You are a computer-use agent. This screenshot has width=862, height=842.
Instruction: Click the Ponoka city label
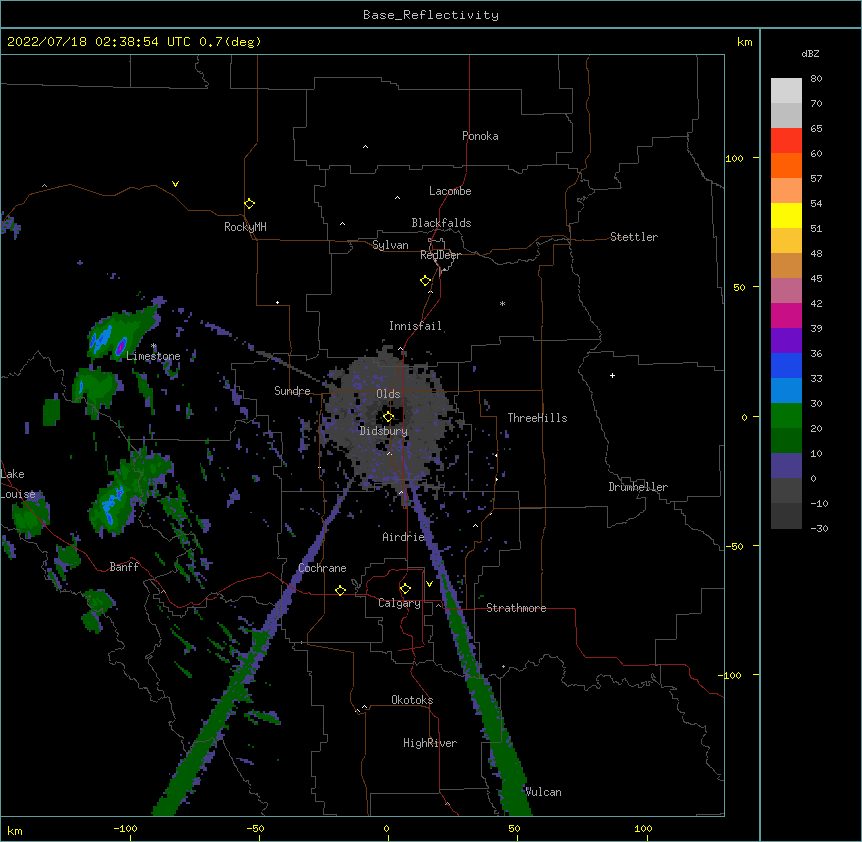click(480, 136)
